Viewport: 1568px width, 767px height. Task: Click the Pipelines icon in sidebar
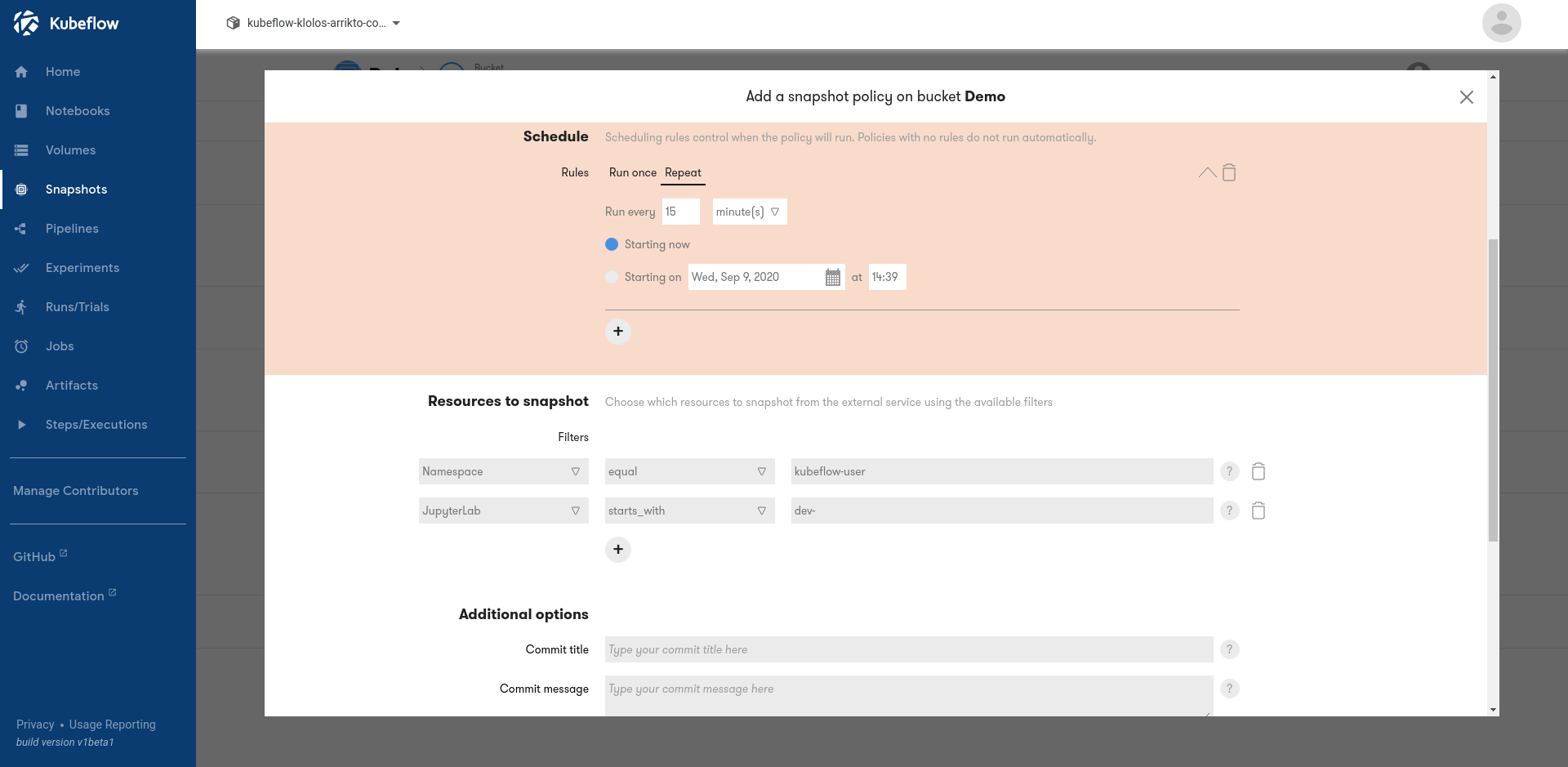21,229
